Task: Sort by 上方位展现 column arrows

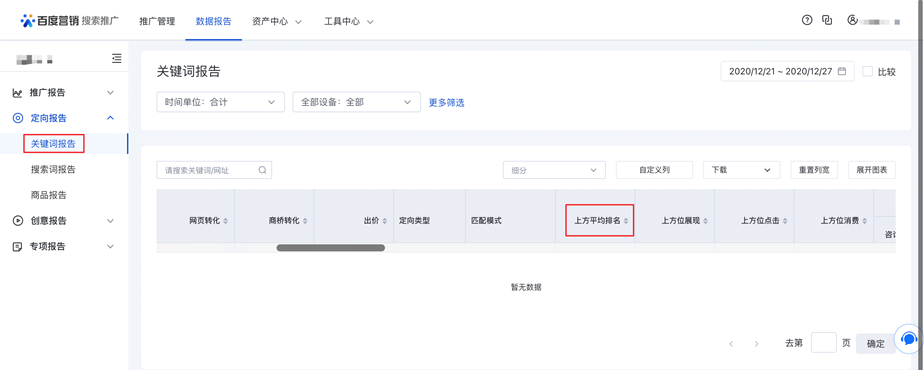Action: coord(705,221)
